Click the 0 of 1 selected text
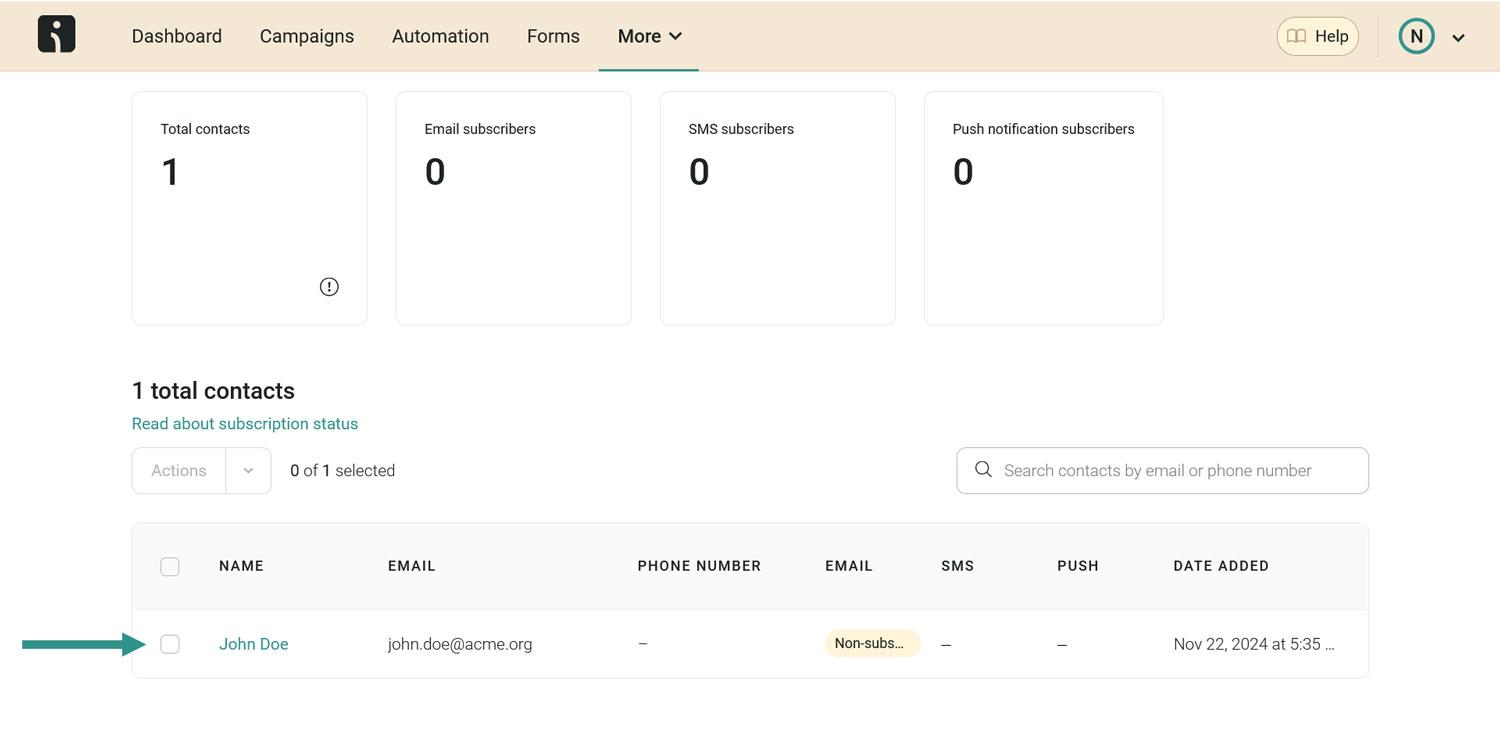 [342, 471]
